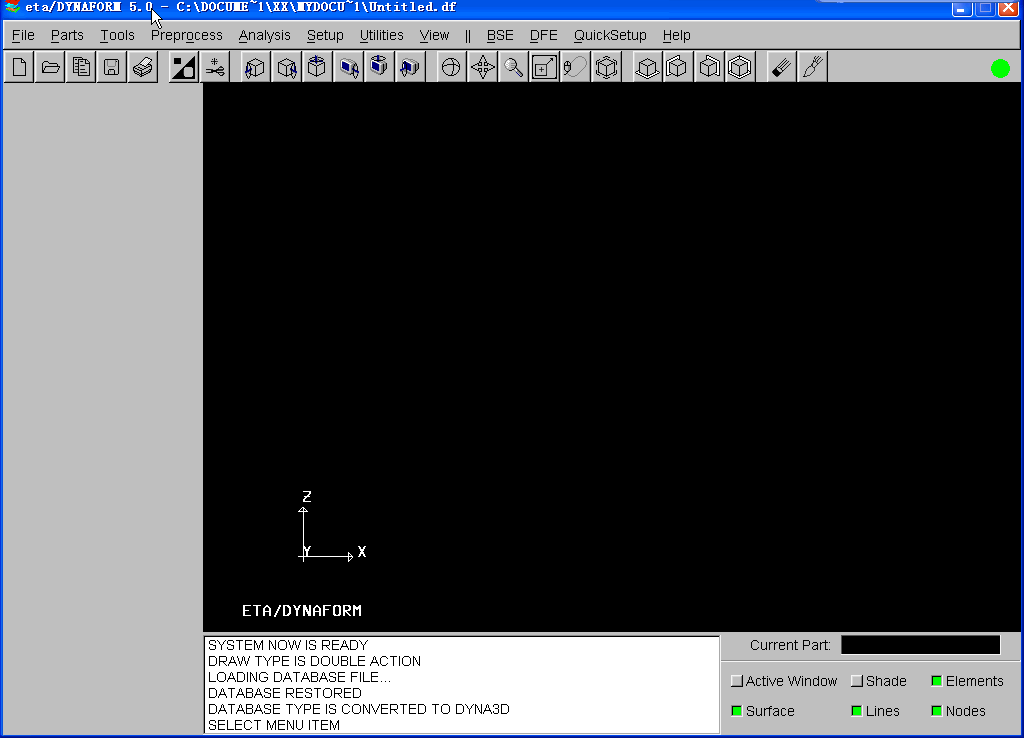The width and height of the screenshot is (1024, 738).
Task: Click the Print toolbar icon
Action: tap(142, 67)
